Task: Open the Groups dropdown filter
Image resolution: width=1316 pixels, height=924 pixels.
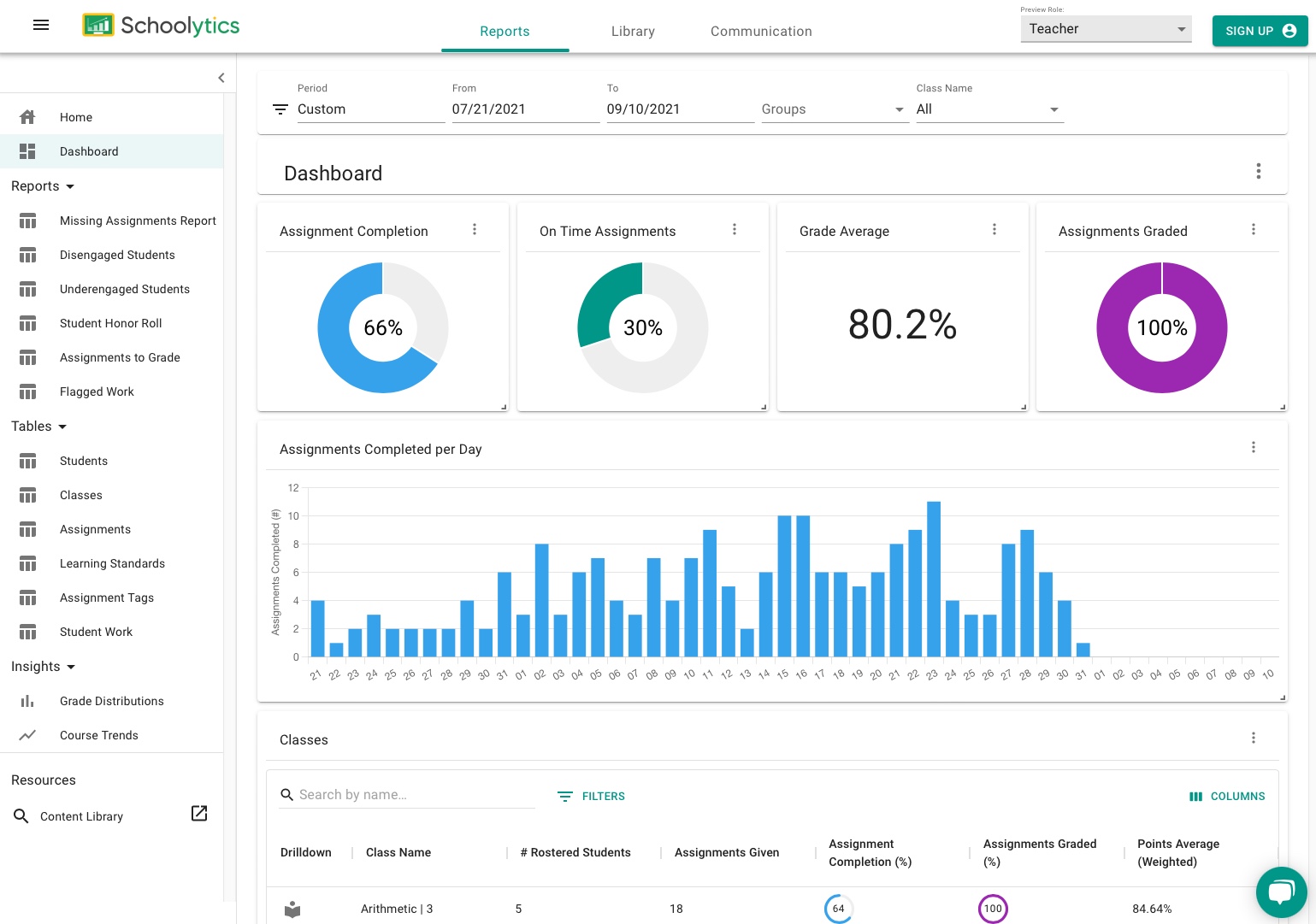Action: click(x=833, y=109)
